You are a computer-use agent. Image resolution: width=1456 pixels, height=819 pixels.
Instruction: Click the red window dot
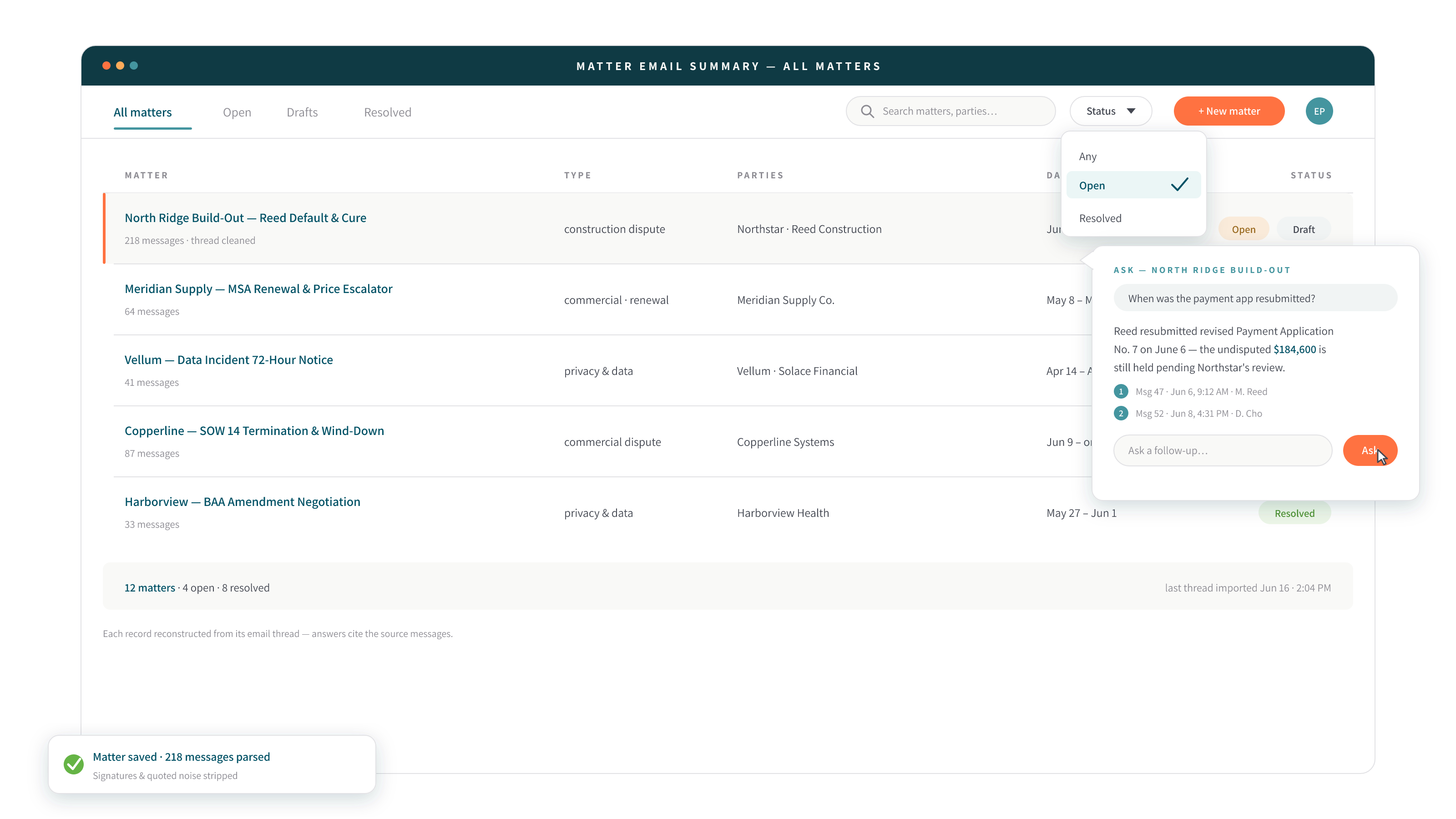coord(106,66)
